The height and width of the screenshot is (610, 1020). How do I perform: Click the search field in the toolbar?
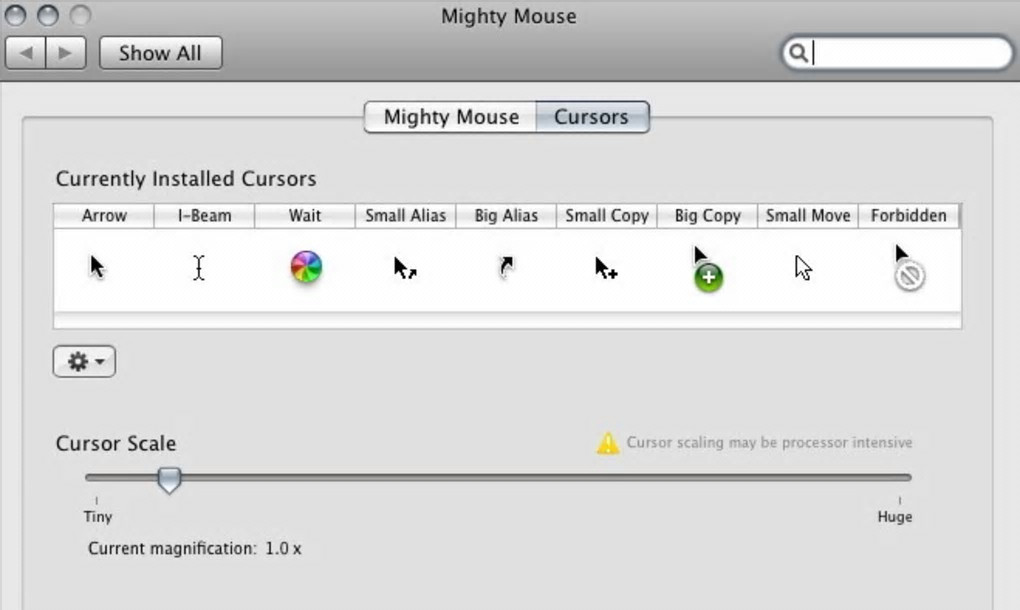(905, 53)
